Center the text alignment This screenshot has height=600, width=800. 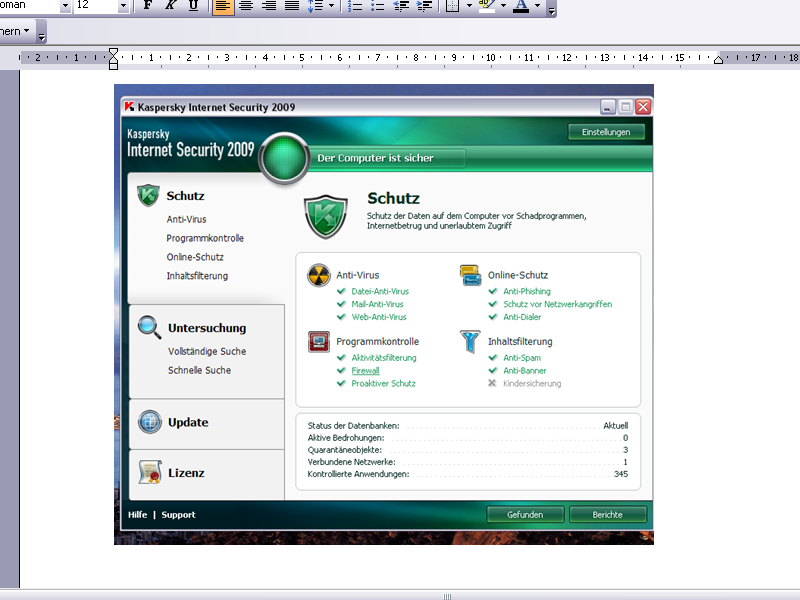(246, 6)
